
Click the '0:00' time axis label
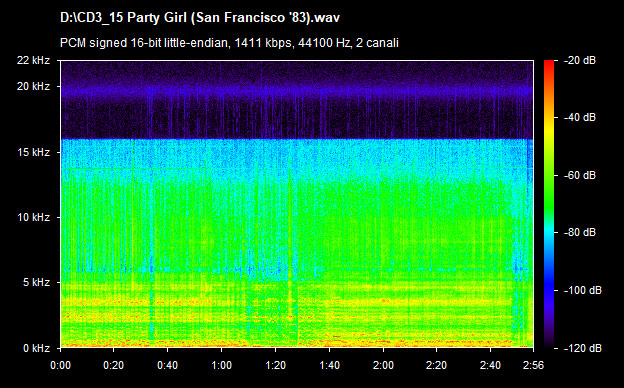click(x=60, y=365)
